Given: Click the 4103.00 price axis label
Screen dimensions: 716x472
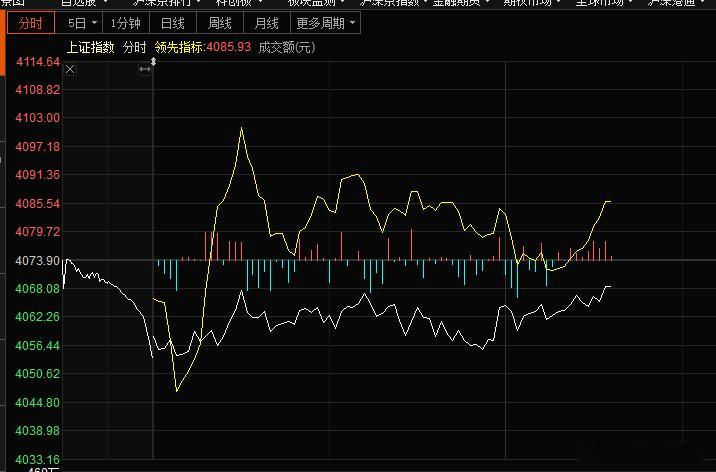Looking at the screenshot, I should point(38,118).
